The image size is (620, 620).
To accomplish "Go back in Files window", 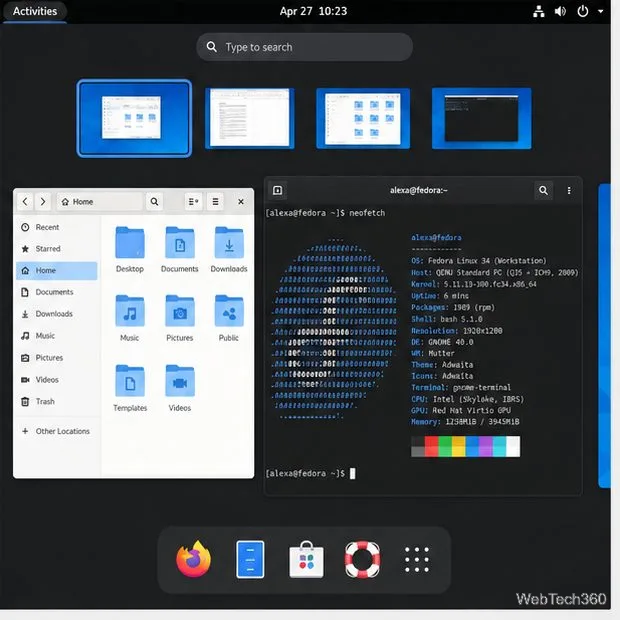I will [x=25, y=202].
